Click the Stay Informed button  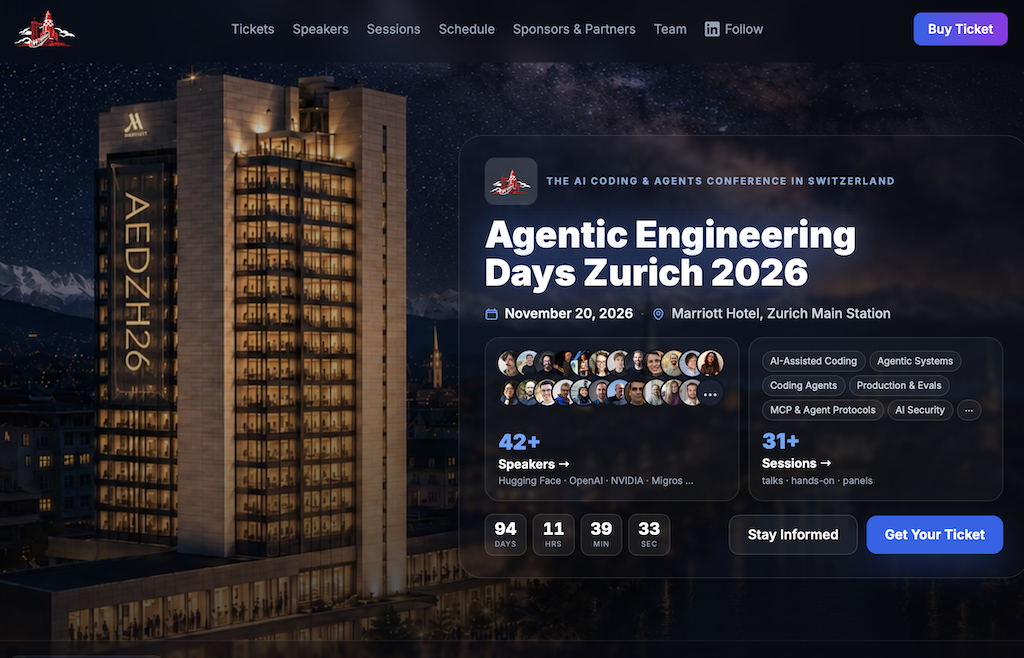(793, 535)
